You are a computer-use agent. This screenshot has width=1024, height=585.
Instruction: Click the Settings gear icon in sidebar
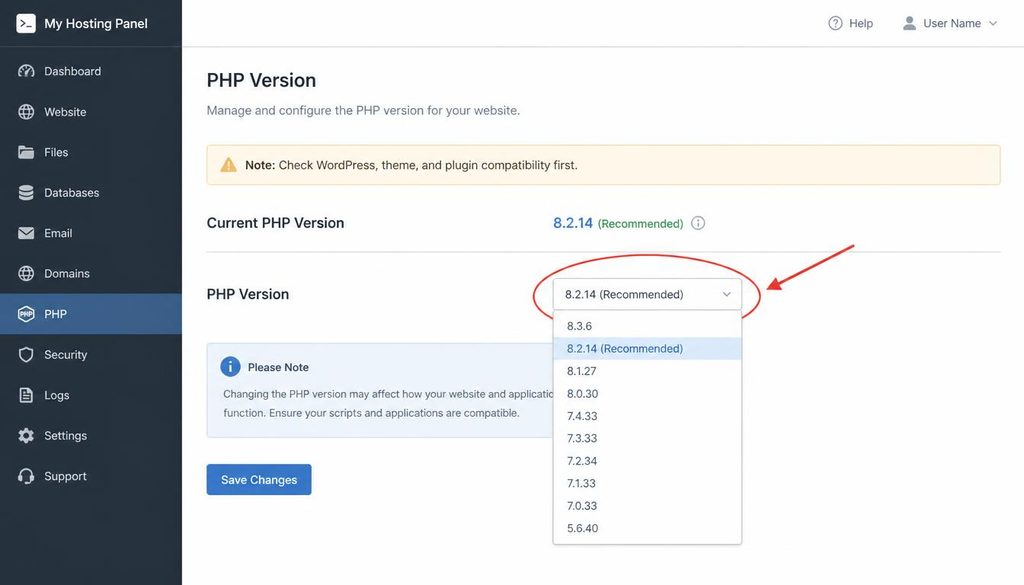26,435
